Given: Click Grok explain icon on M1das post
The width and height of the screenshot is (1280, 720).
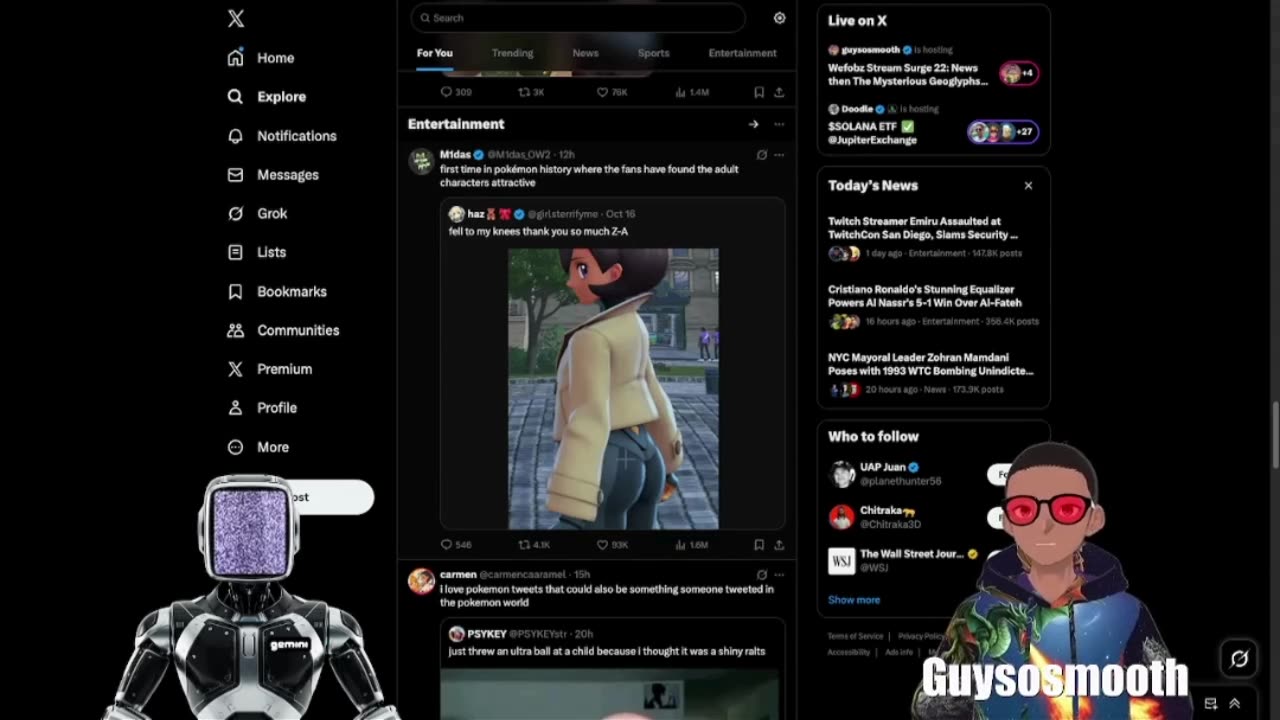Looking at the screenshot, I should click(x=762, y=155).
